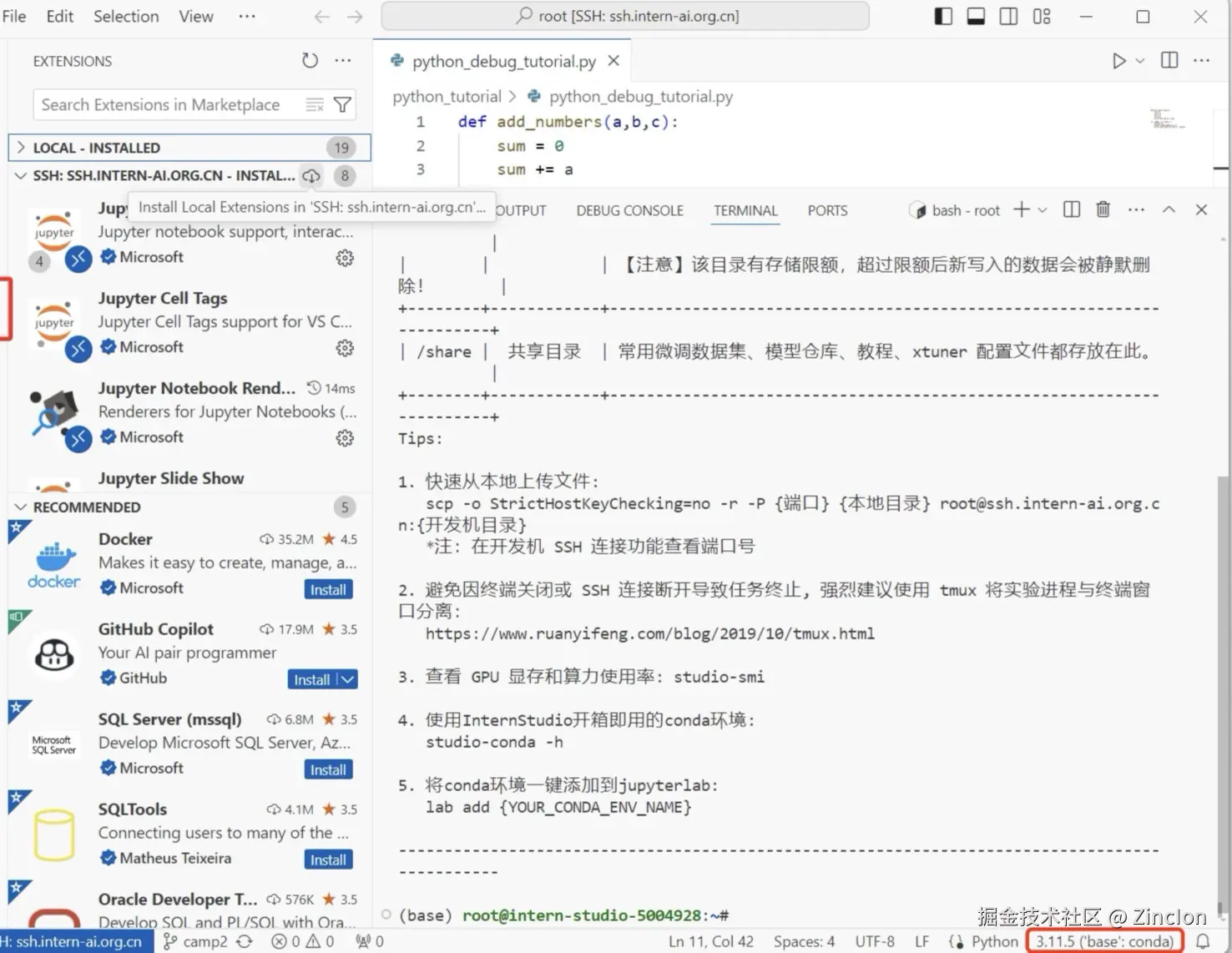Switch git branch camp2 in status bar

click(x=195, y=941)
